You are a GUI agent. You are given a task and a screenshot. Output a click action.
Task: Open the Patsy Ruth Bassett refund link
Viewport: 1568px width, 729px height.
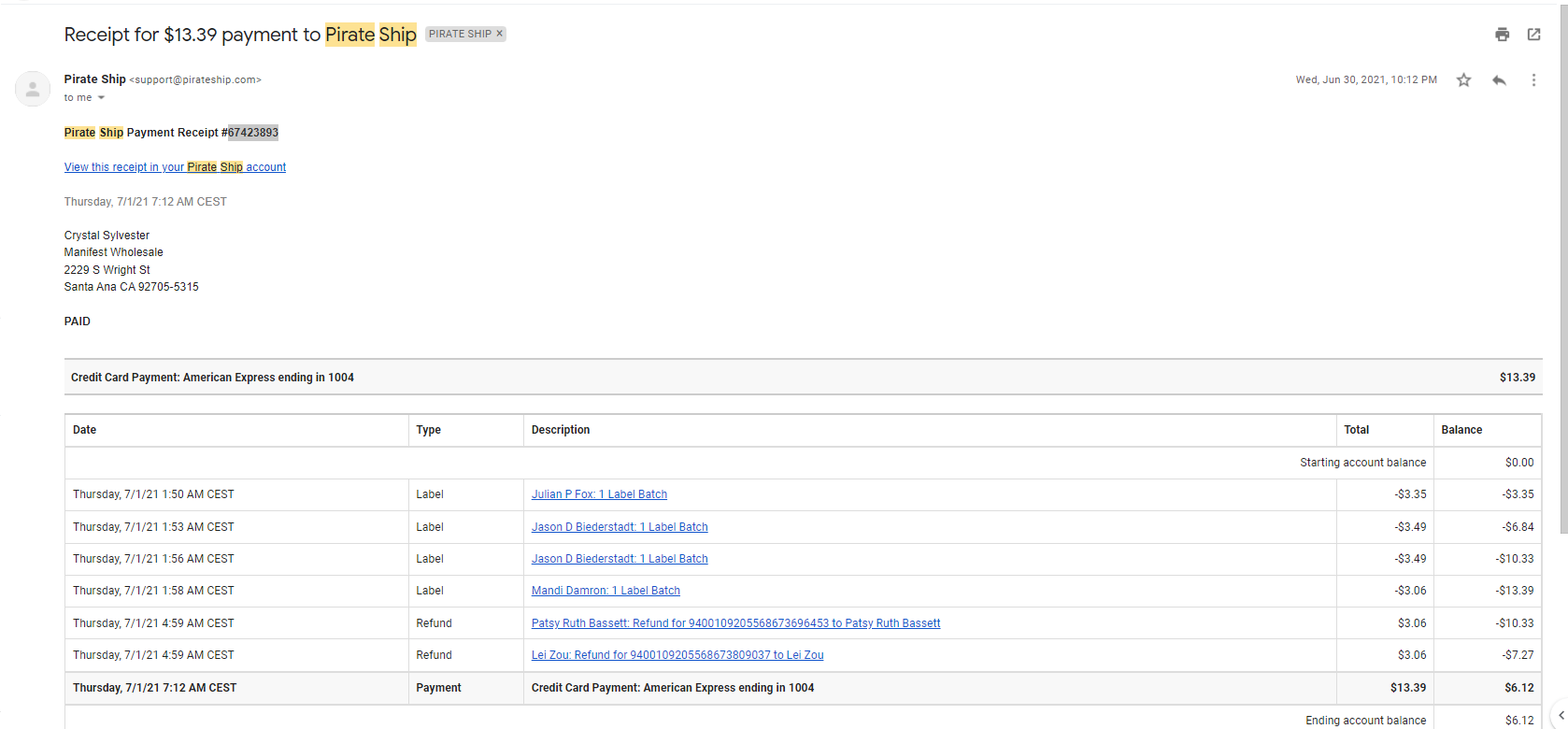(x=736, y=623)
